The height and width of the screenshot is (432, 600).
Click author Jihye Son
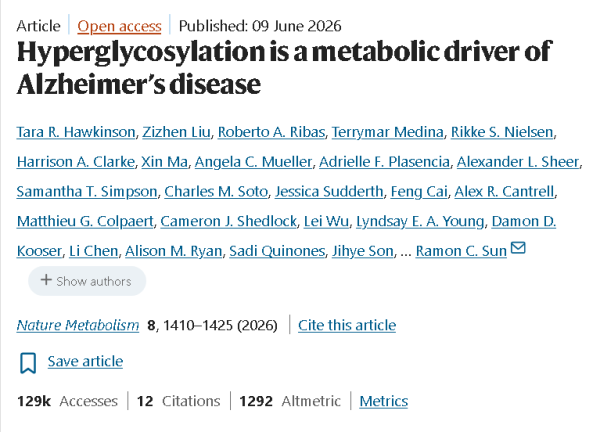click(x=363, y=251)
